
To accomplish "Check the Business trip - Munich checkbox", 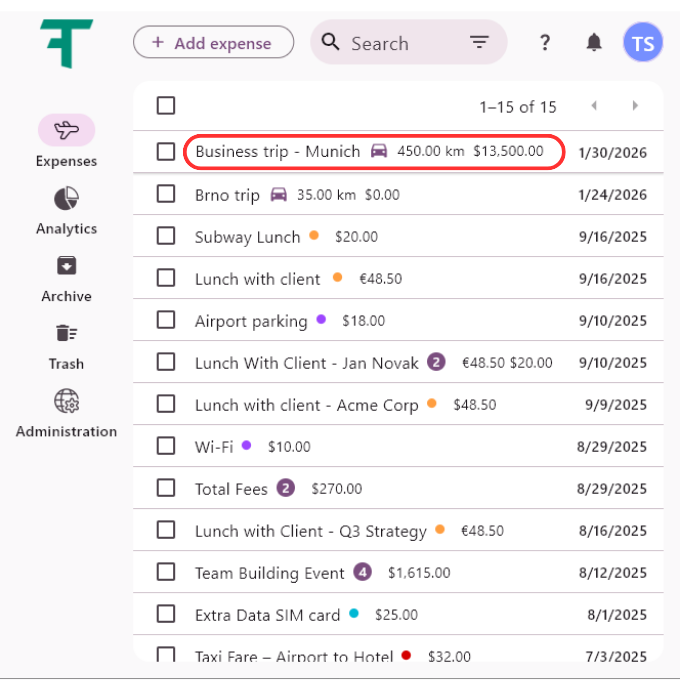I will (x=166, y=152).
